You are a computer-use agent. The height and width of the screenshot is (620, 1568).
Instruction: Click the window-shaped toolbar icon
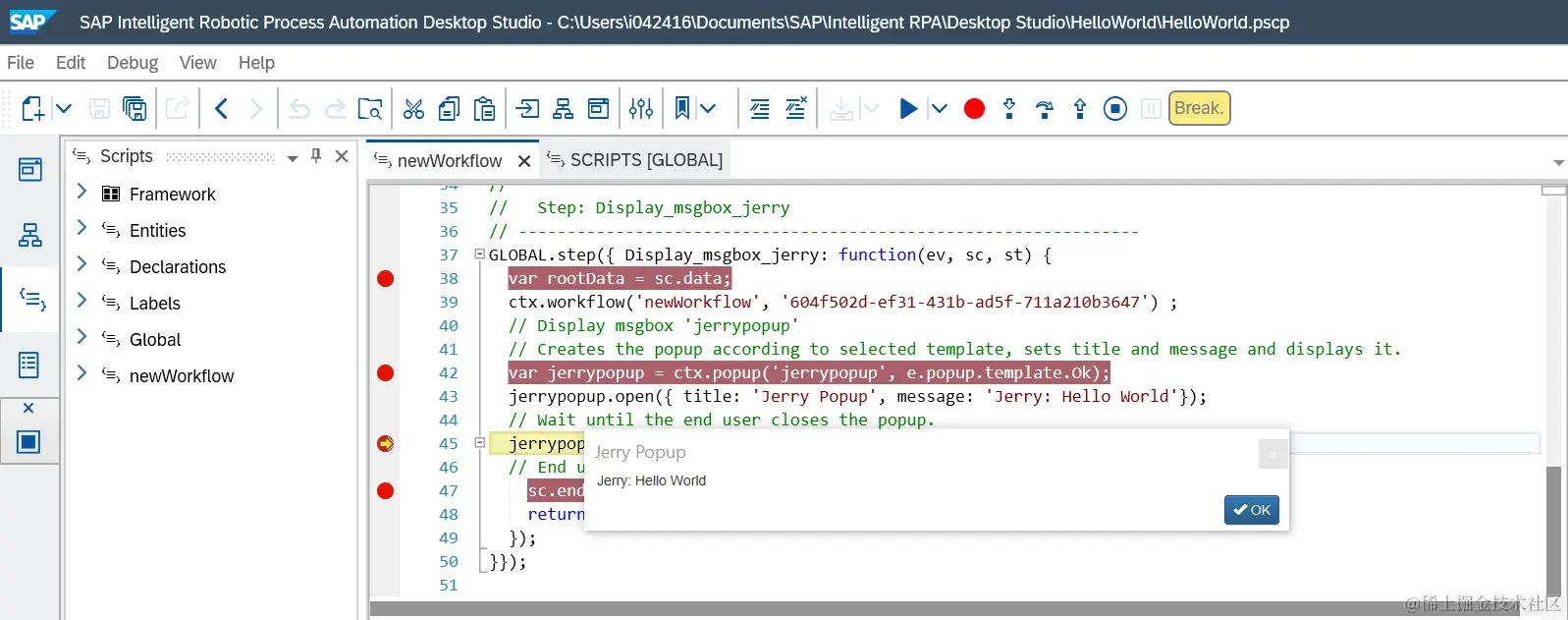598,108
